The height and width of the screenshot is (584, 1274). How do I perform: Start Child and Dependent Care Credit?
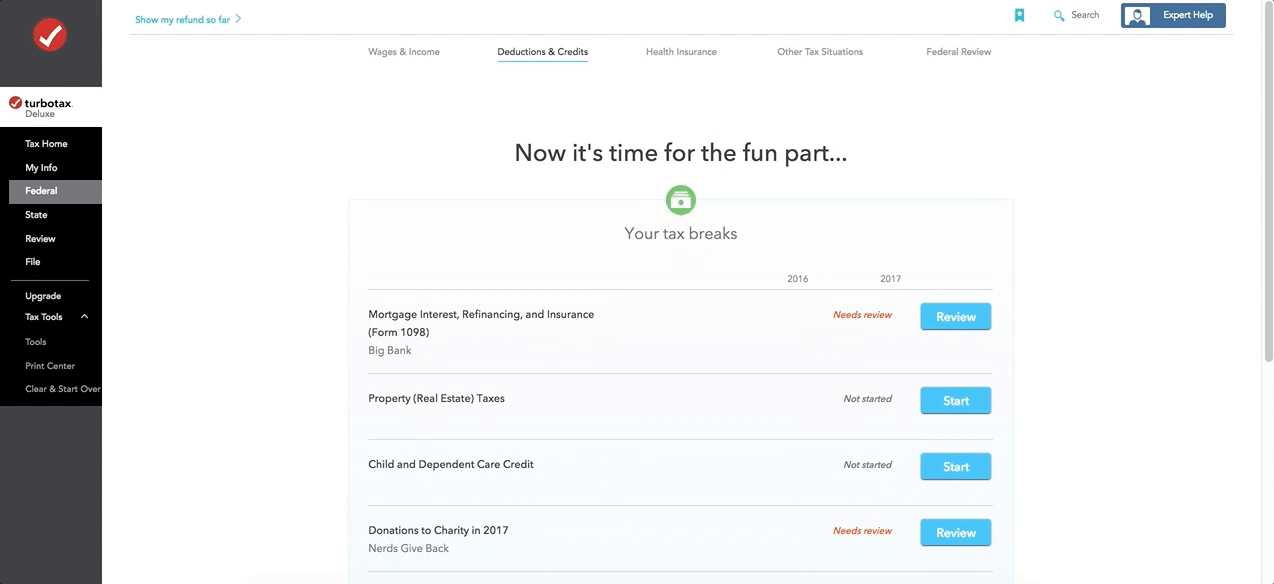click(x=955, y=467)
